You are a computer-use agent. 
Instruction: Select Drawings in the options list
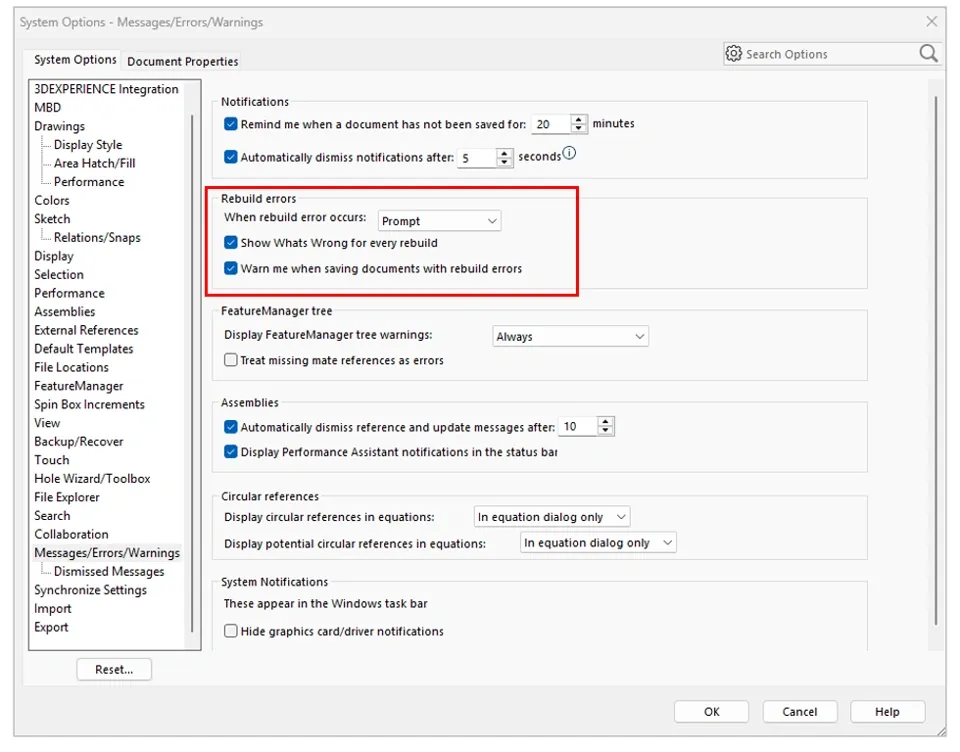(x=59, y=126)
